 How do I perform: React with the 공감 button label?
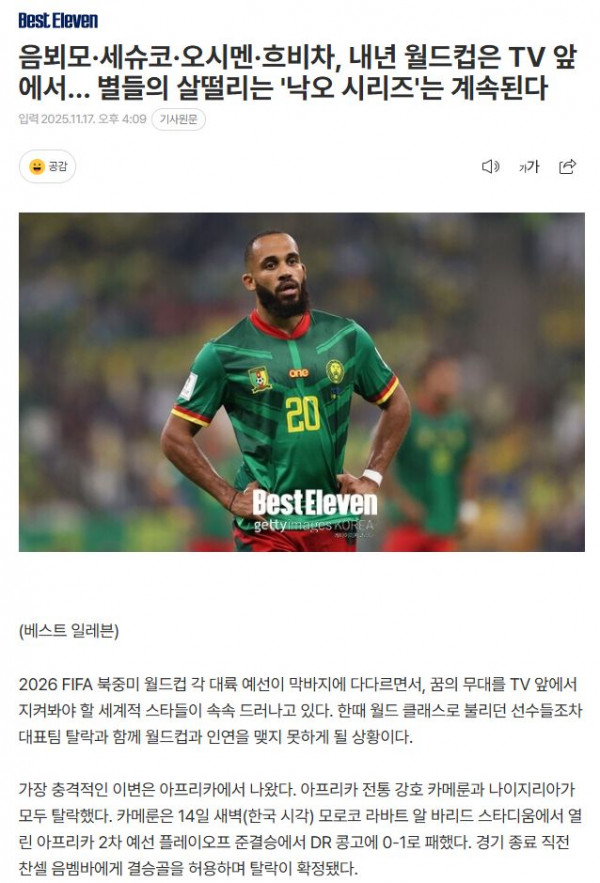(x=57, y=167)
